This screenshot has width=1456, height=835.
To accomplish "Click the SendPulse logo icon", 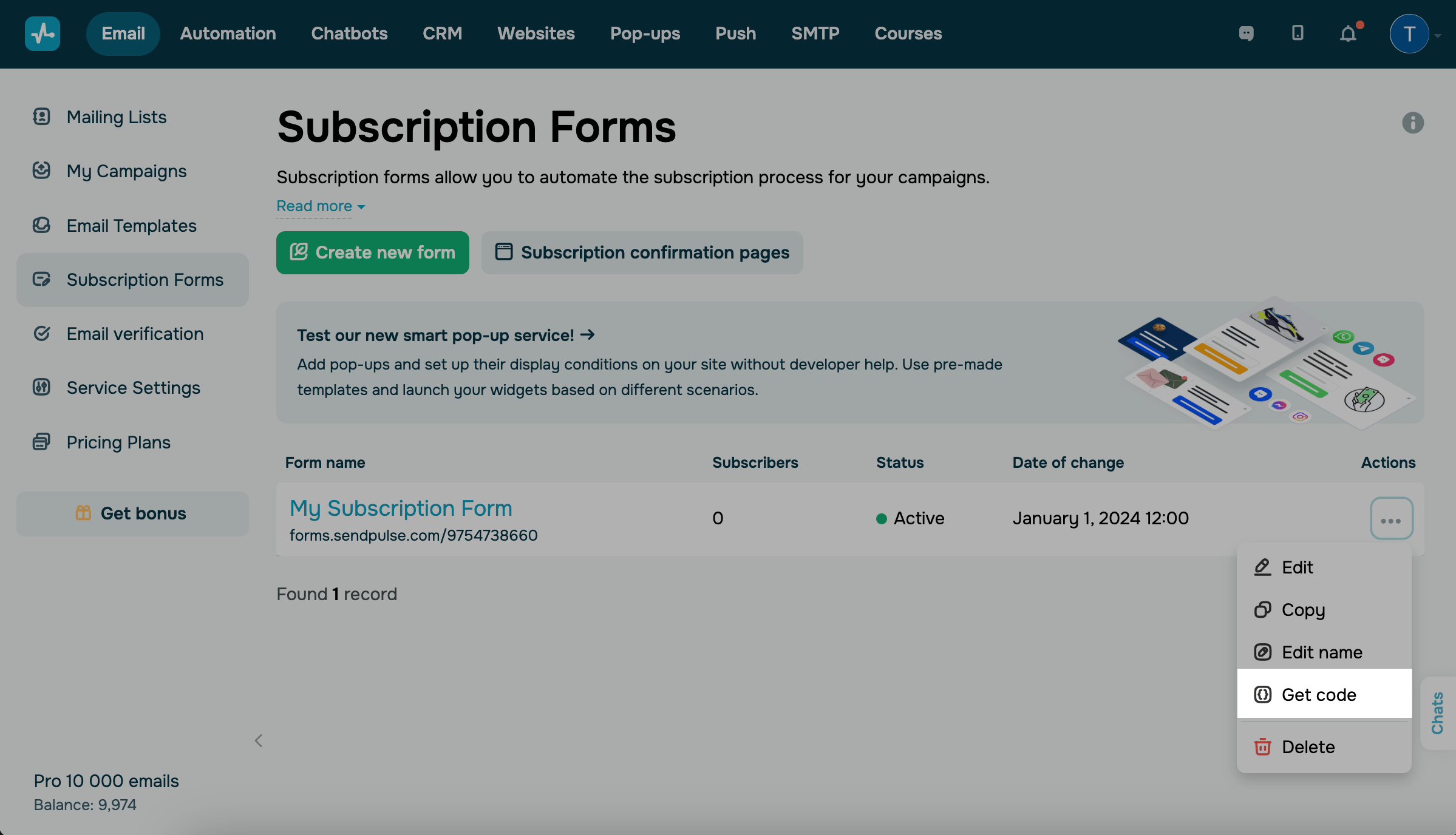I will pyautogui.click(x=42, y=33).
